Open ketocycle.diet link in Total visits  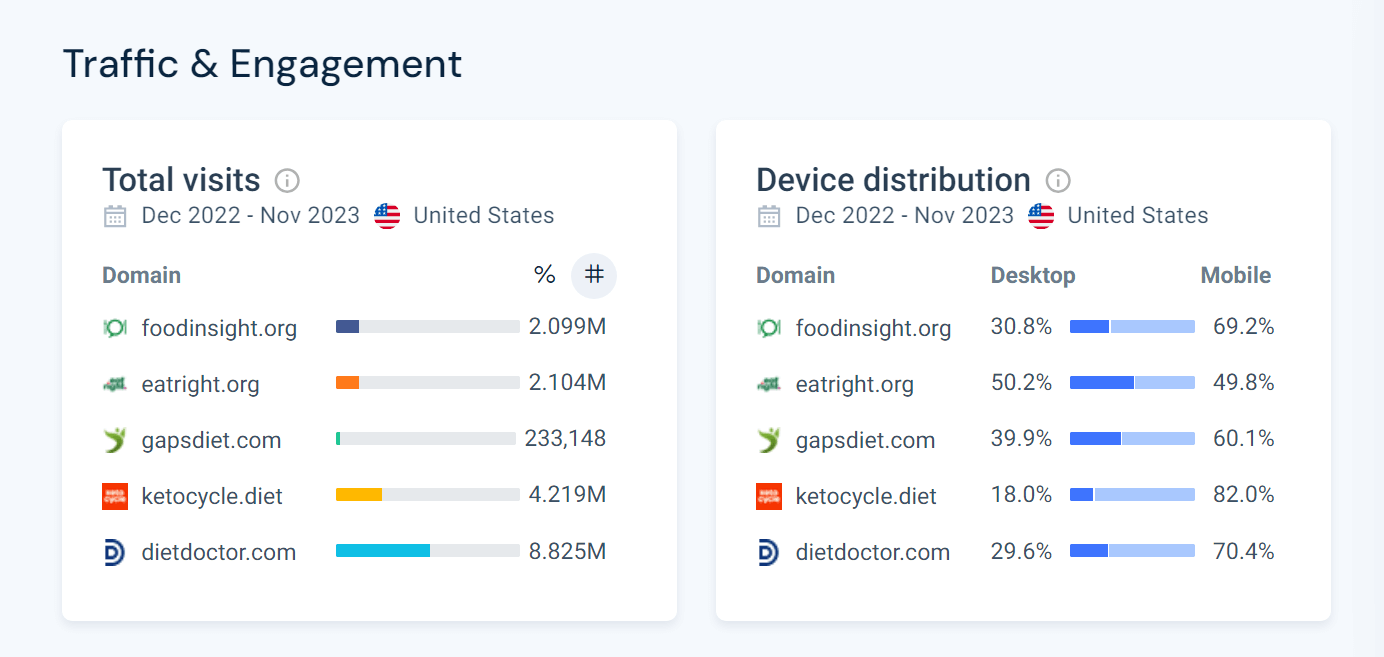pos(212,496)
